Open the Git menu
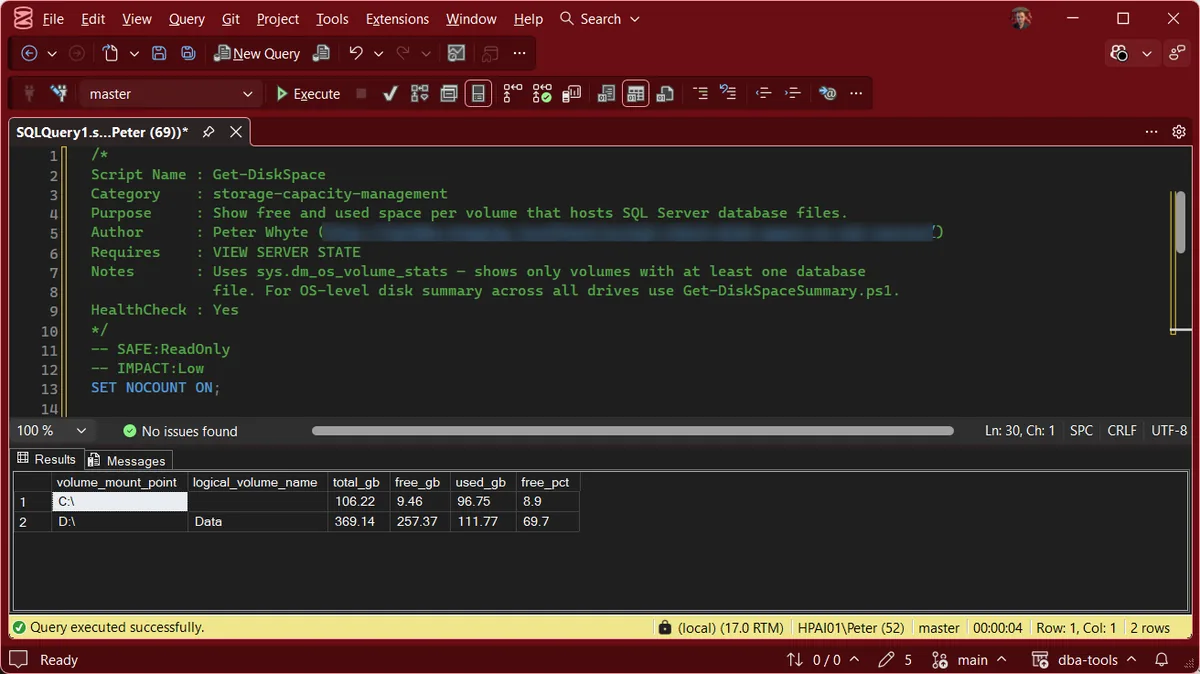This screenshot has height=674, width=1200. 231,19
